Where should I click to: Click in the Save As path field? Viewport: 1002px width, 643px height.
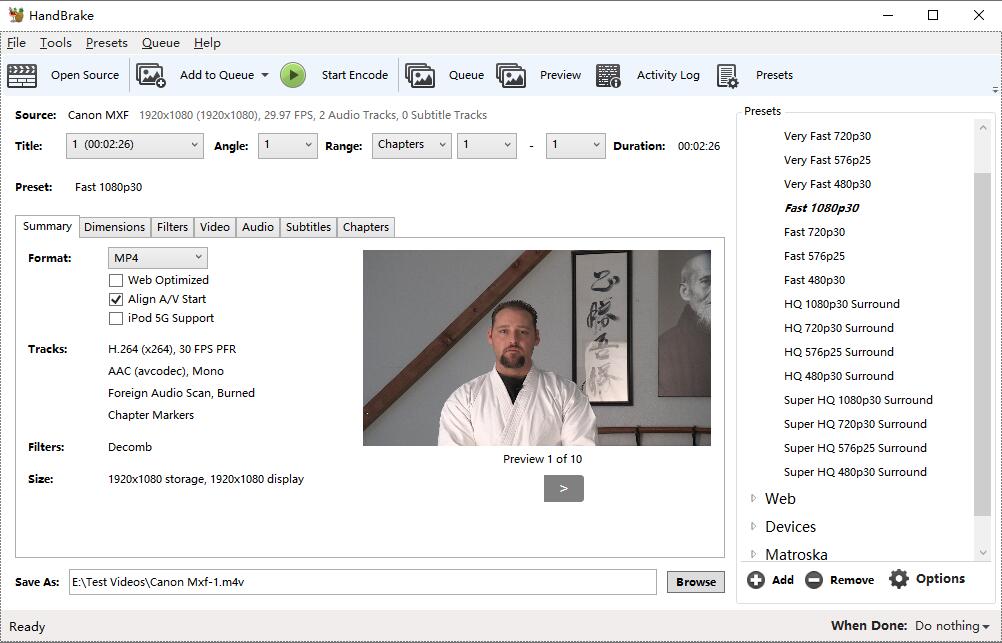click(x=362, y=582)
